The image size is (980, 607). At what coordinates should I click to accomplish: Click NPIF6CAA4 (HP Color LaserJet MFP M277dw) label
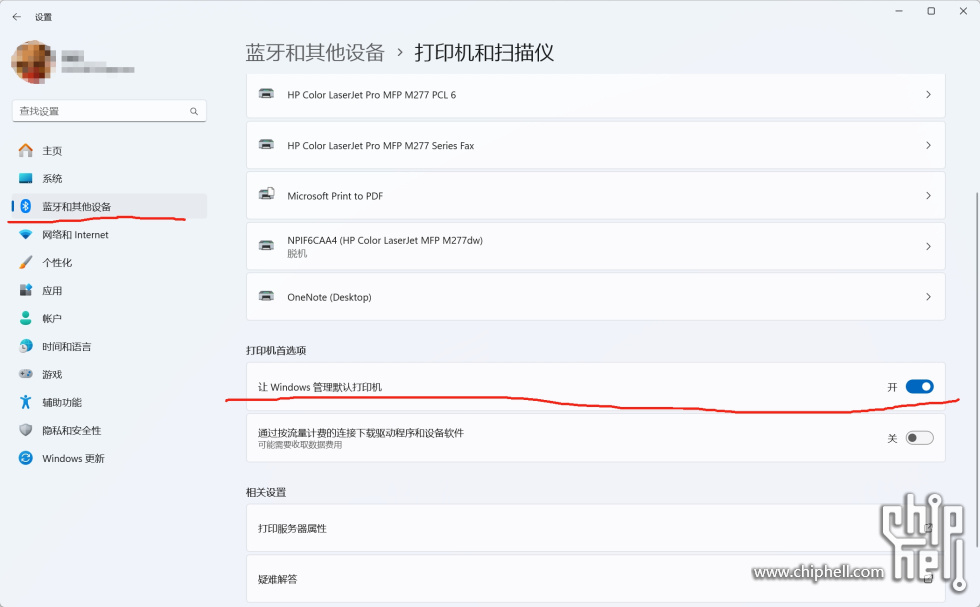(385, 240)
